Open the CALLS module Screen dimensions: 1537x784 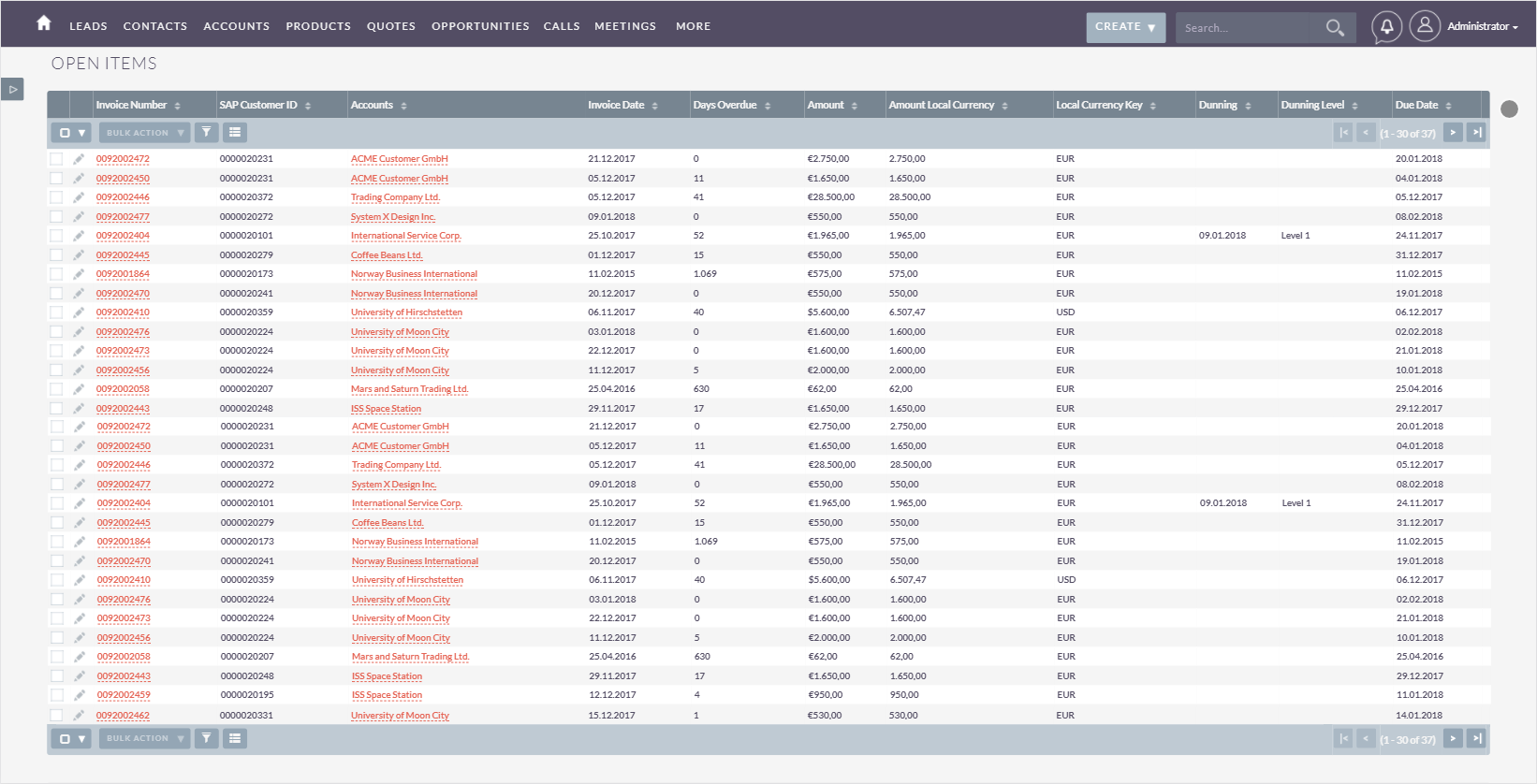click(562, 26)
